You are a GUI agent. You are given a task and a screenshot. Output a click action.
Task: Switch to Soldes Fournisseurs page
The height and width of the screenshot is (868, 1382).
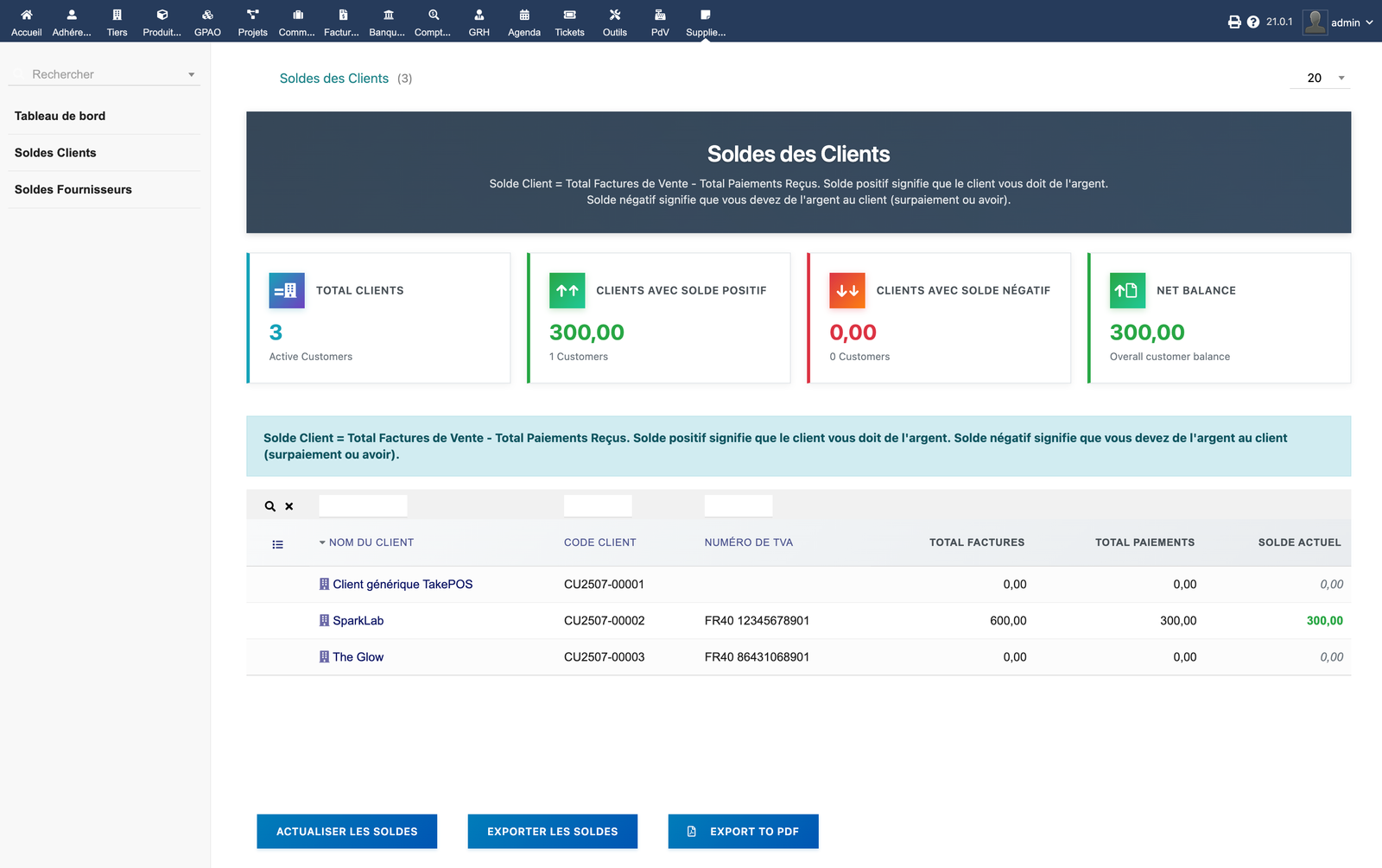[x=73, y=189]
